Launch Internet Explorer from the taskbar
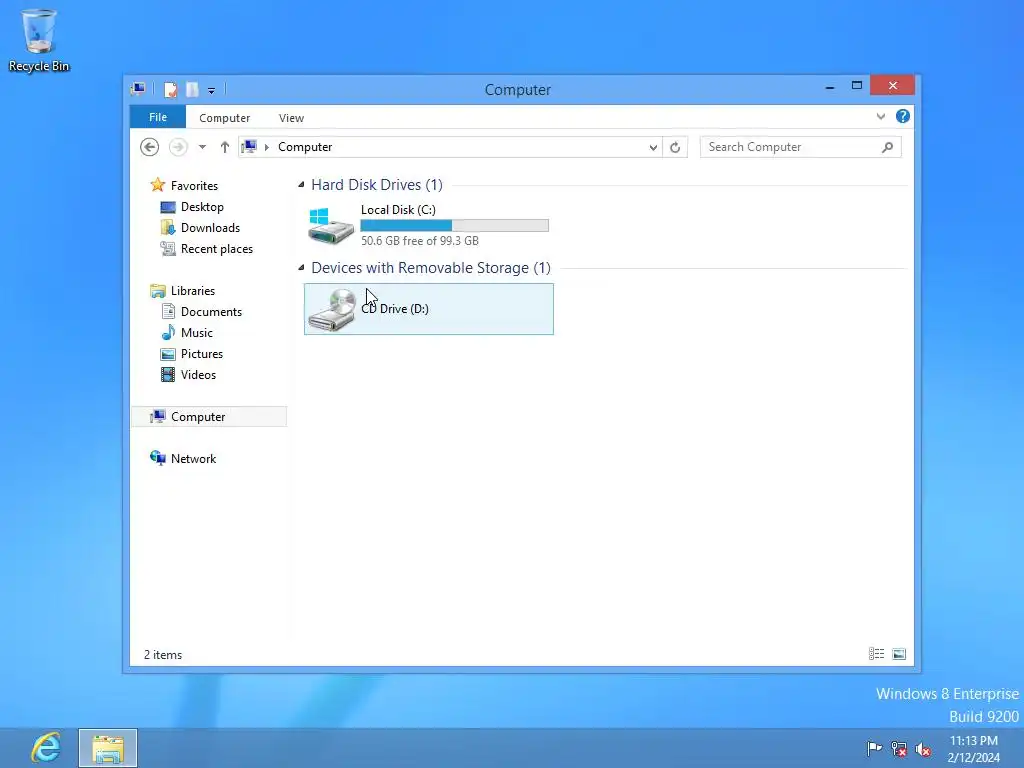1024x768 pixels. [46, 748]
